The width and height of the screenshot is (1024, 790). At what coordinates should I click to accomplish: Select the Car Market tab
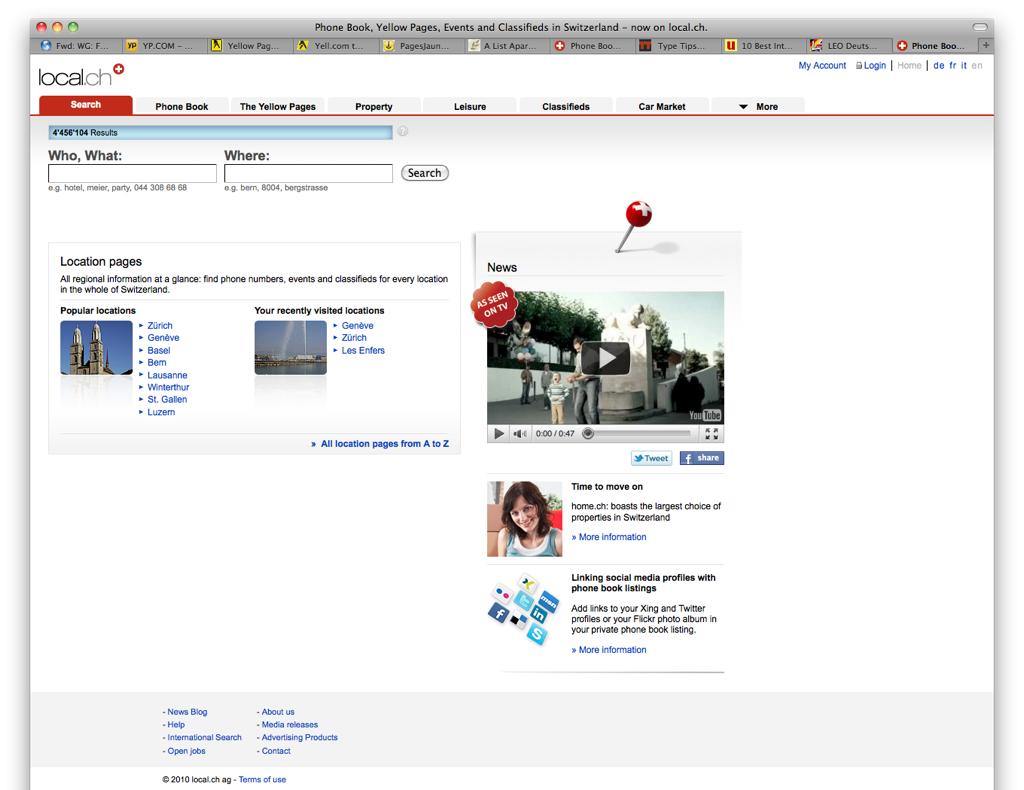(662, 106)
